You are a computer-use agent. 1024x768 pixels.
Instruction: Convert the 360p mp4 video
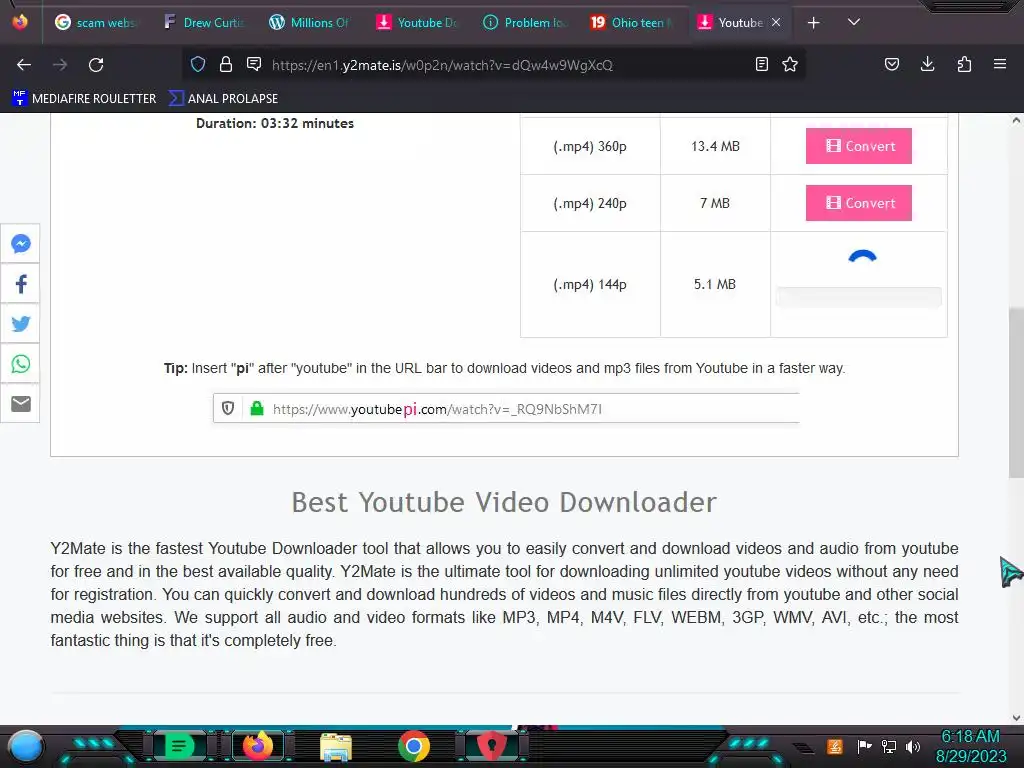point(858,146)
